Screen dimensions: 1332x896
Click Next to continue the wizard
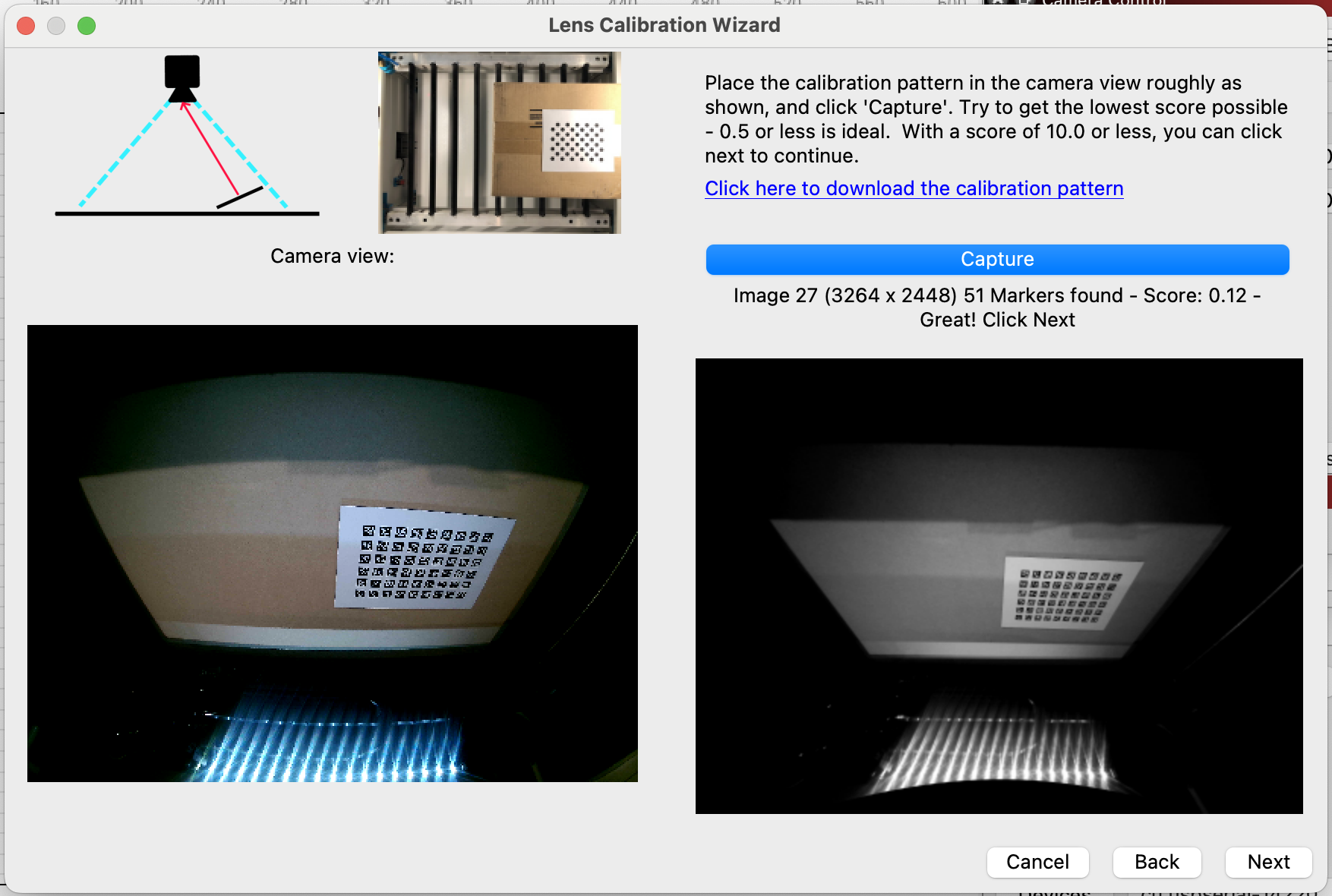(1268, 862)
